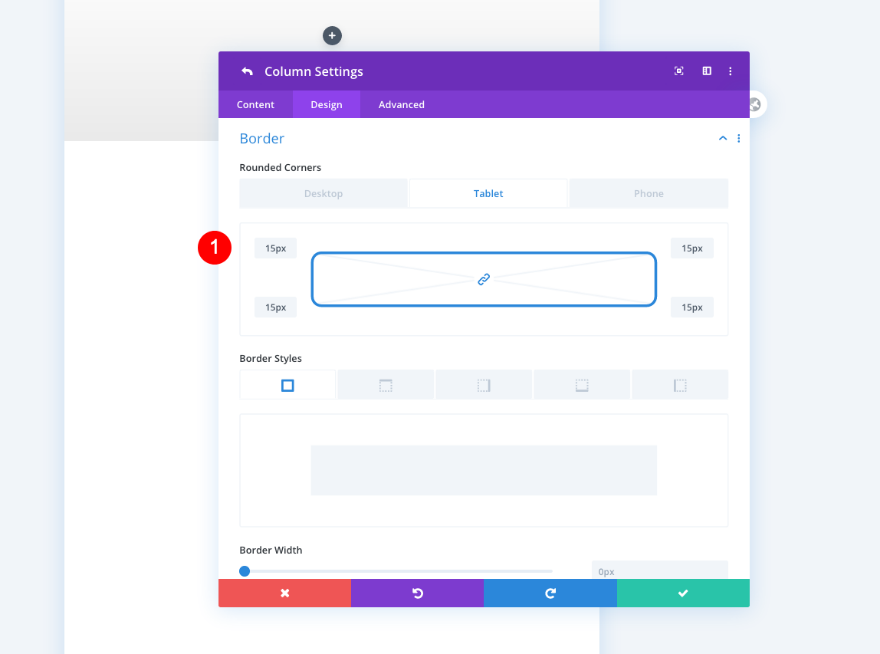Undo the last change with purple button
This screenshot has width=880, height=654.
coord(417,593)
